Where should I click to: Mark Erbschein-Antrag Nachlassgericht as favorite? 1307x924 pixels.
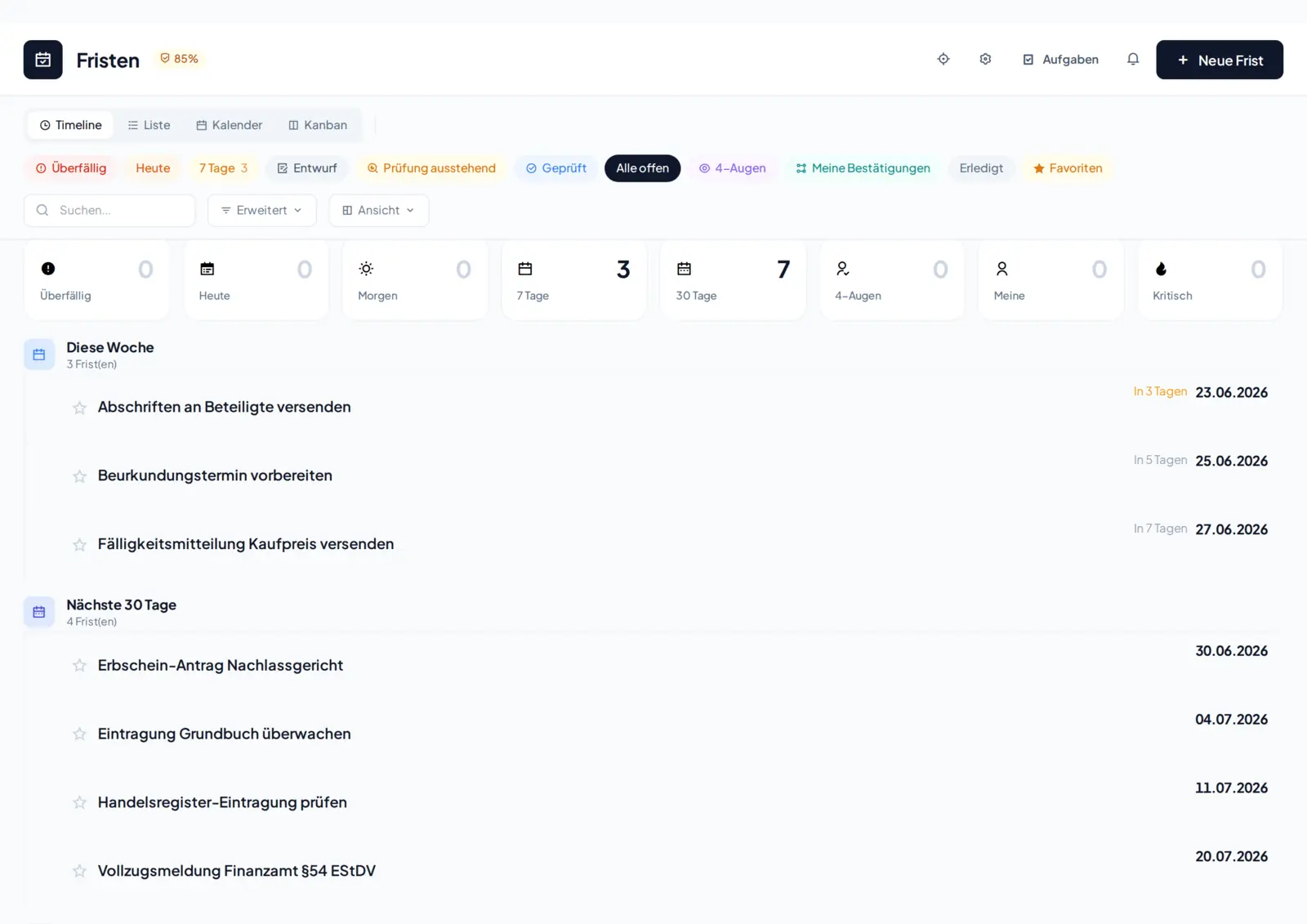(79, 666)
